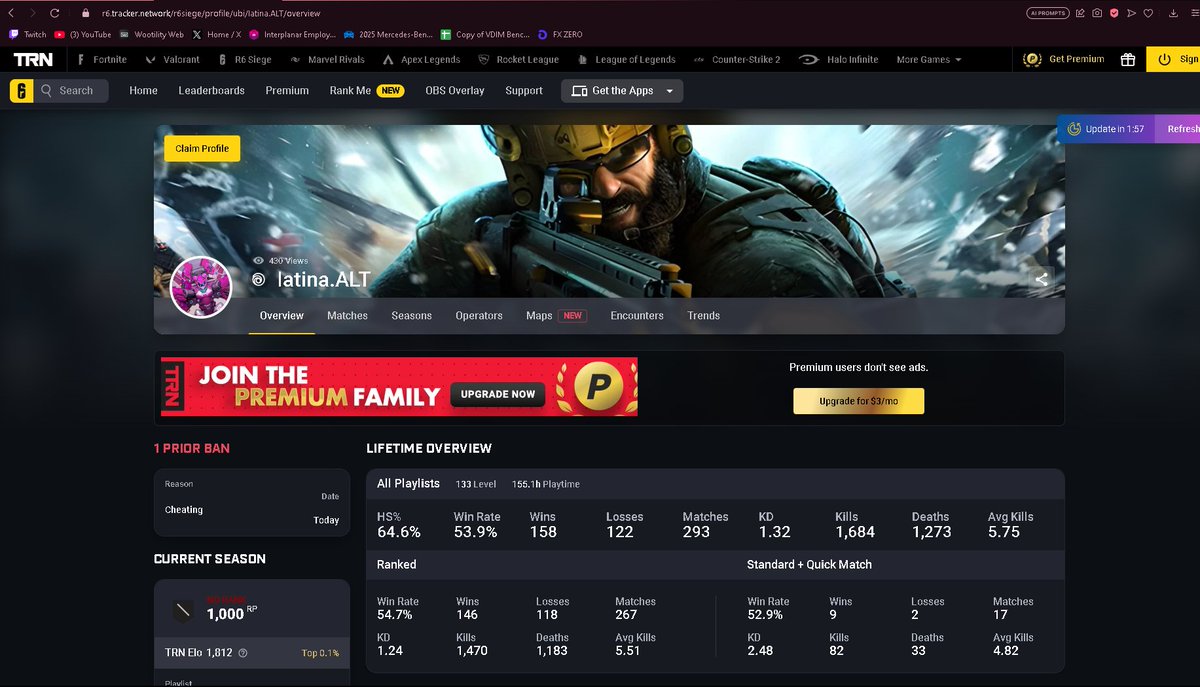This screenshot has height=687, width=1200.
Task: Open the YouTube bookmark
Action: coord(83,34)
